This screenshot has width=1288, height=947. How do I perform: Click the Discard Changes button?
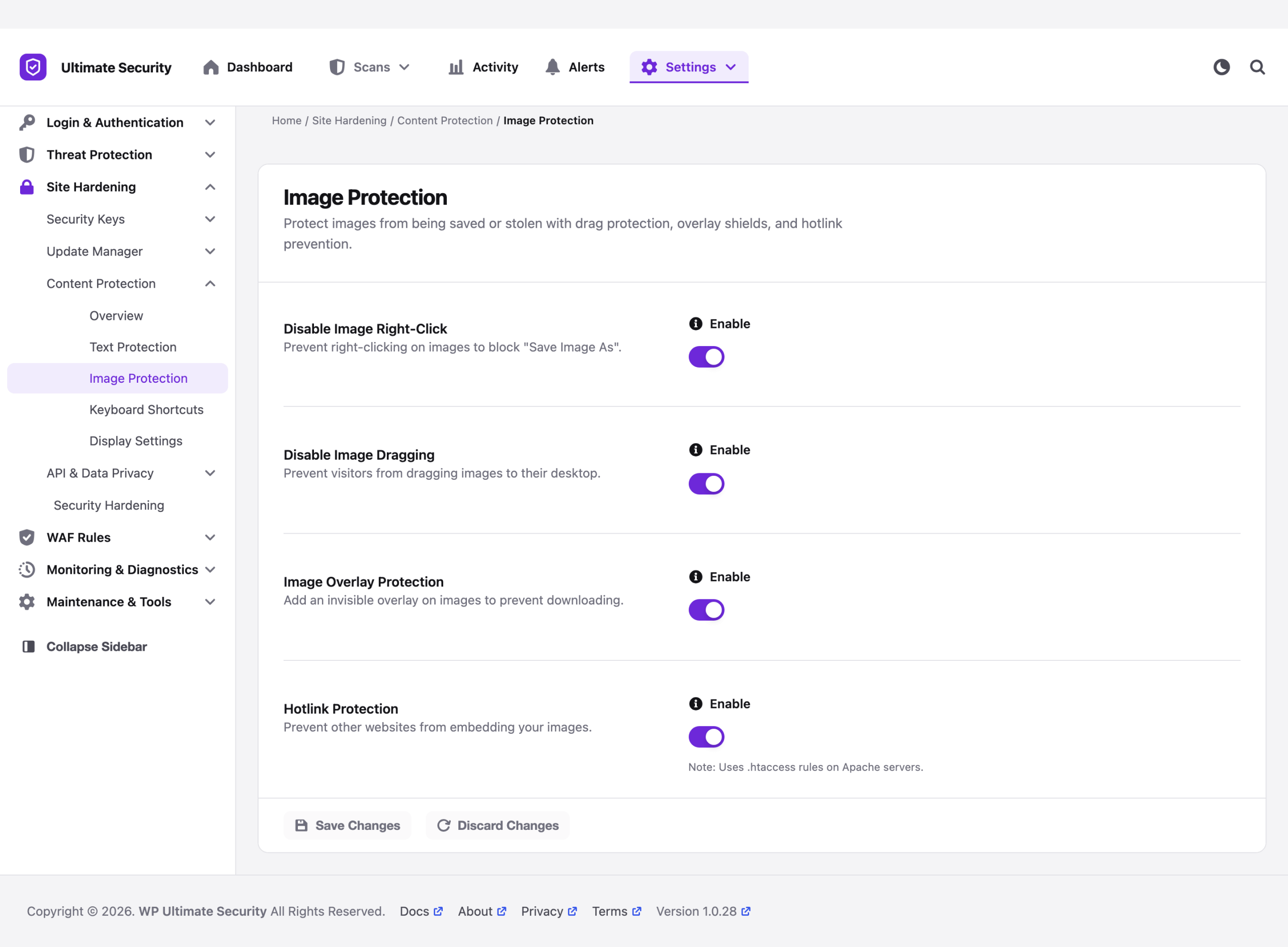pyautogui.click(x=497, y=825)
